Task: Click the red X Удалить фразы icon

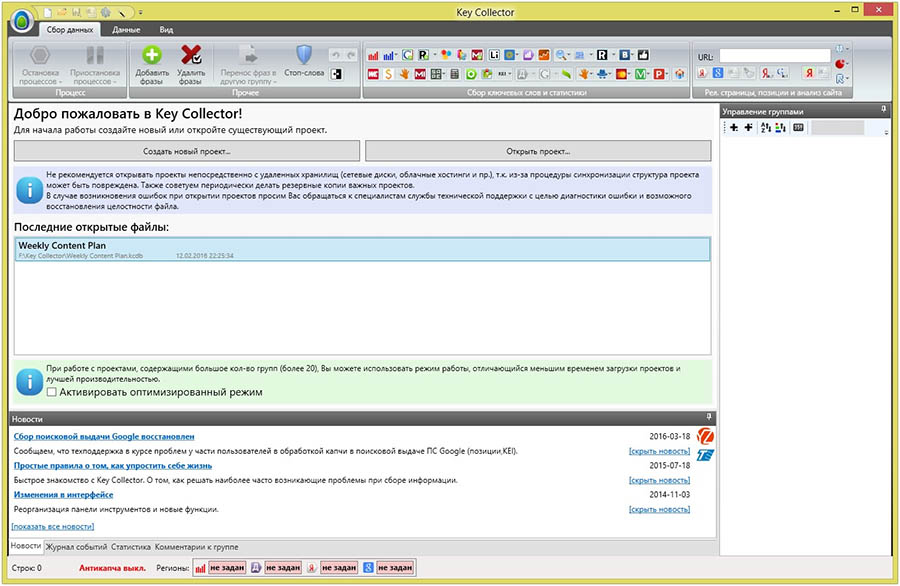Action: [191, 55]
